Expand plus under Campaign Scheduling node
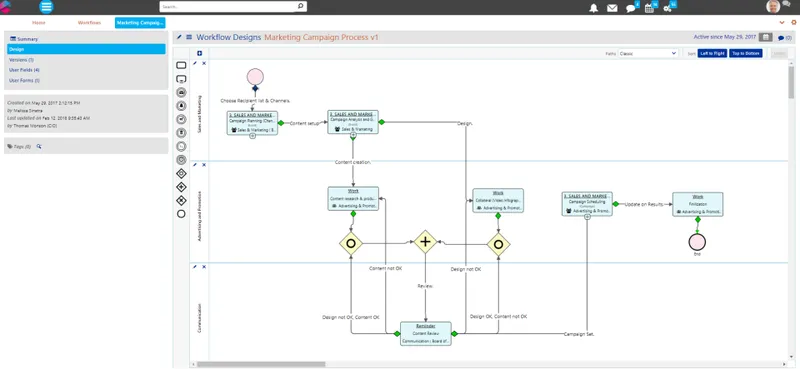 coord(587,217)
